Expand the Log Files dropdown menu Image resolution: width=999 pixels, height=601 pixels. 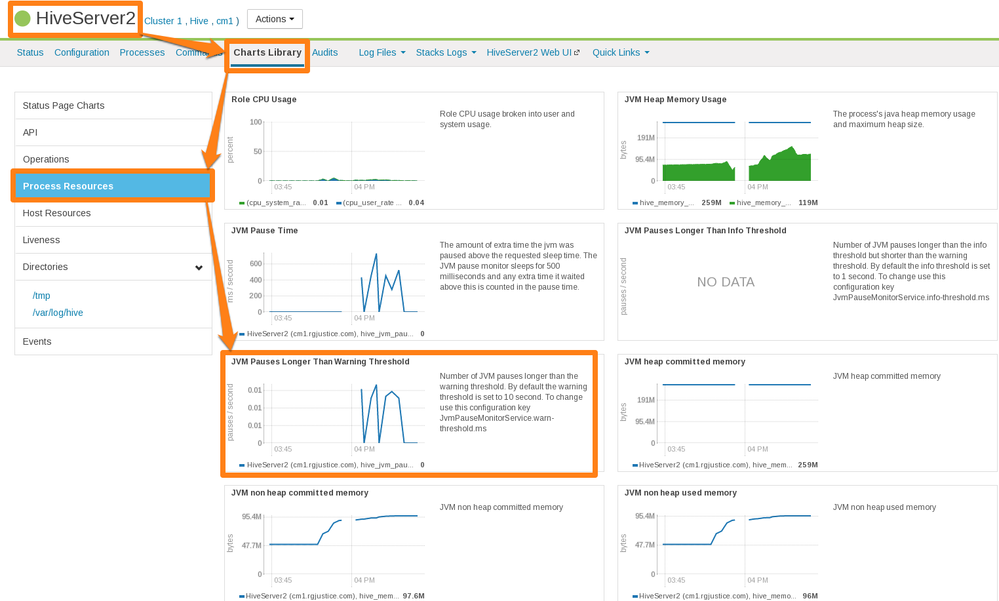pos(382,53)
